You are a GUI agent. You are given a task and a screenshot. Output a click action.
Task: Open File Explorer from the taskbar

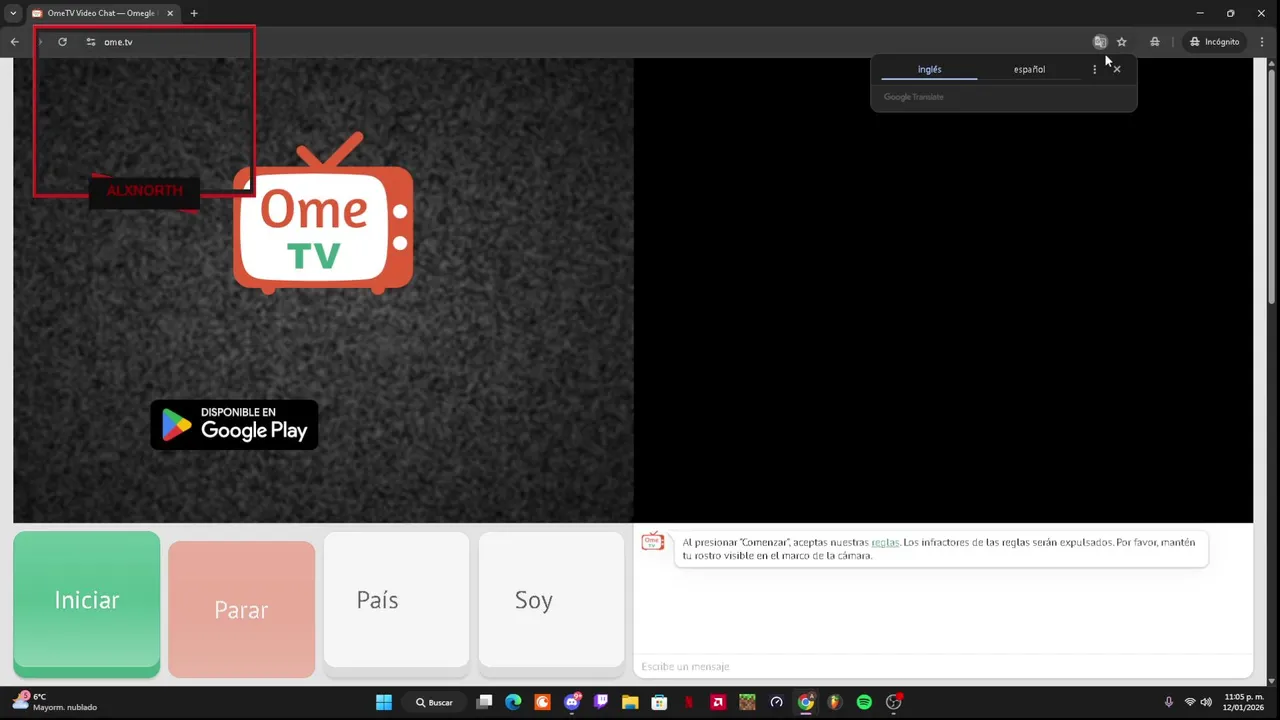click(630, 702)
